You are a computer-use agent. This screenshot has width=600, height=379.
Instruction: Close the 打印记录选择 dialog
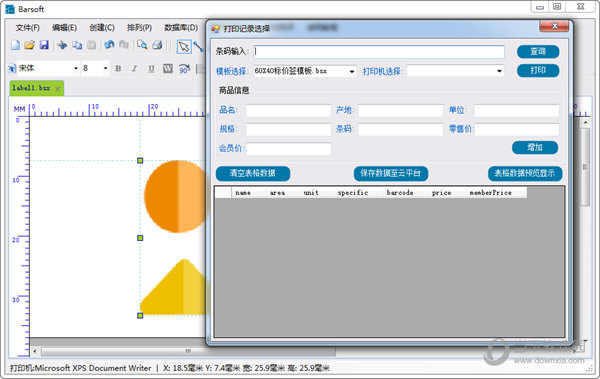554,26
